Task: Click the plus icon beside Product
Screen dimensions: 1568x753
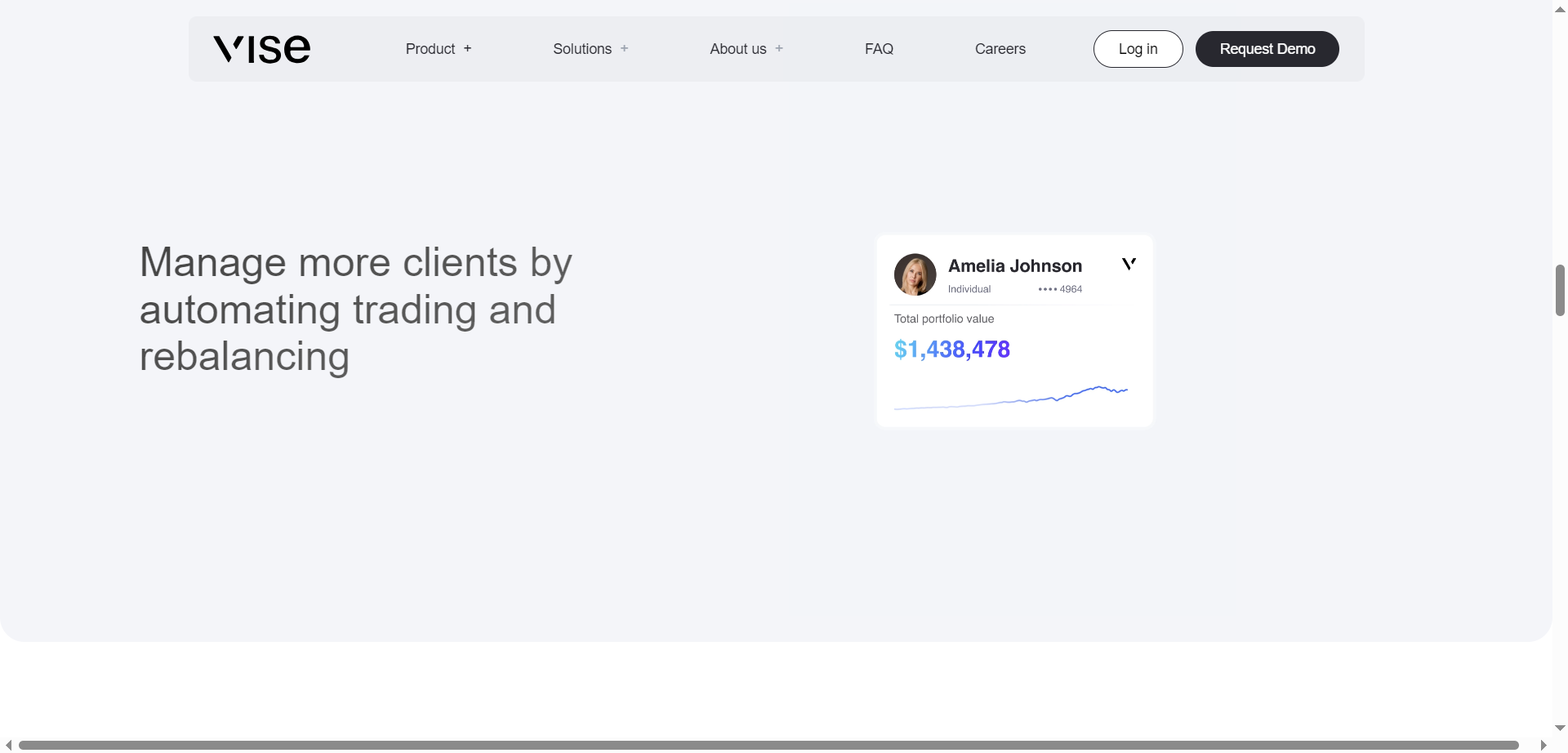Action: (467, 48)
